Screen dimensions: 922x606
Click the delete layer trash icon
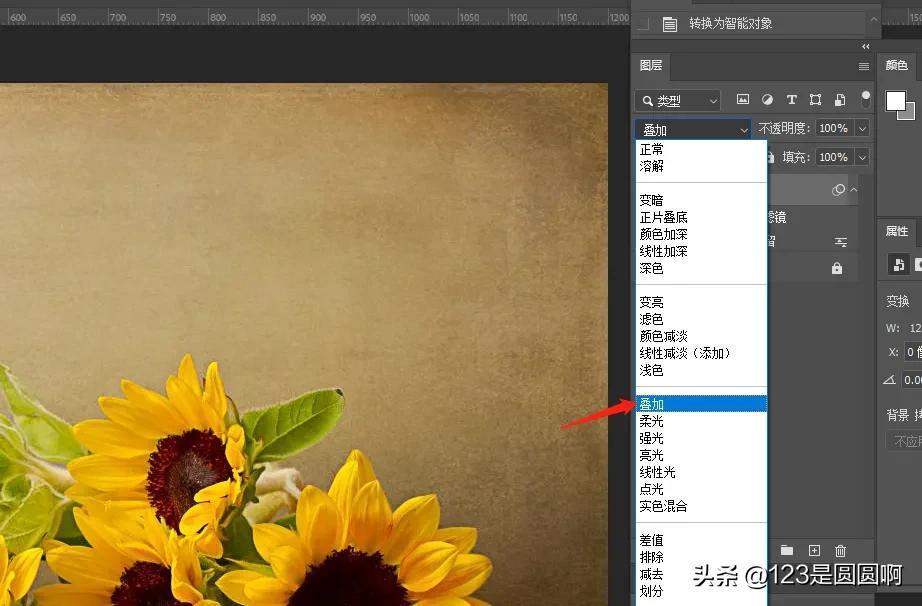point(840,551)
